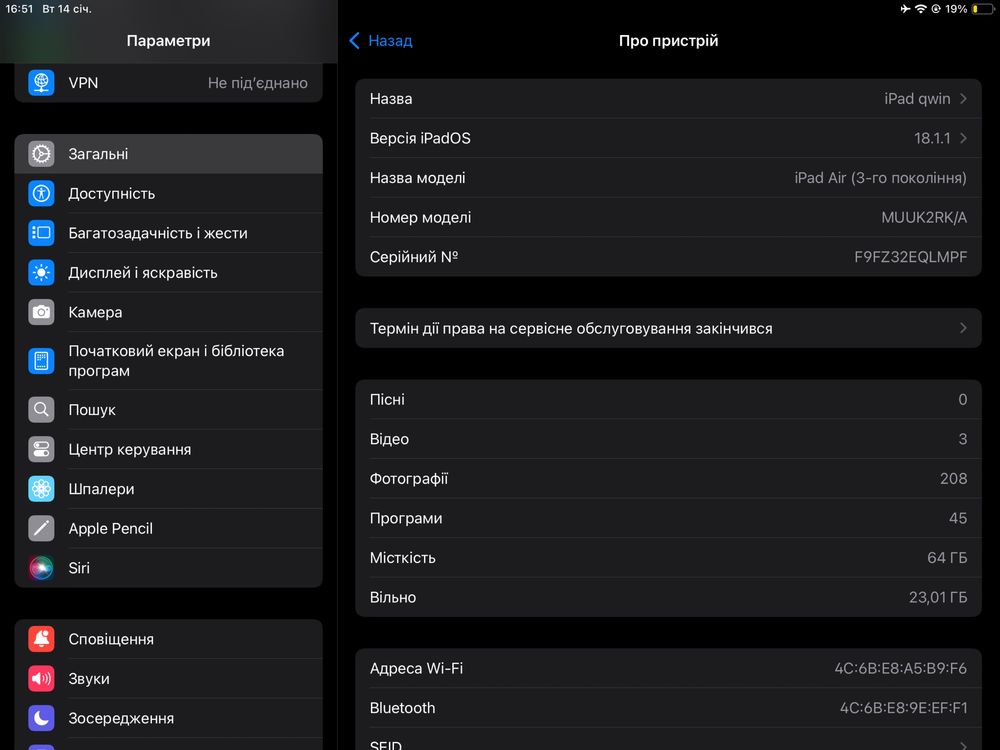Tap the Параметри sidebar title
Image resolution: width=1000 pixels, height=750 pixels.
click(168, 41)
